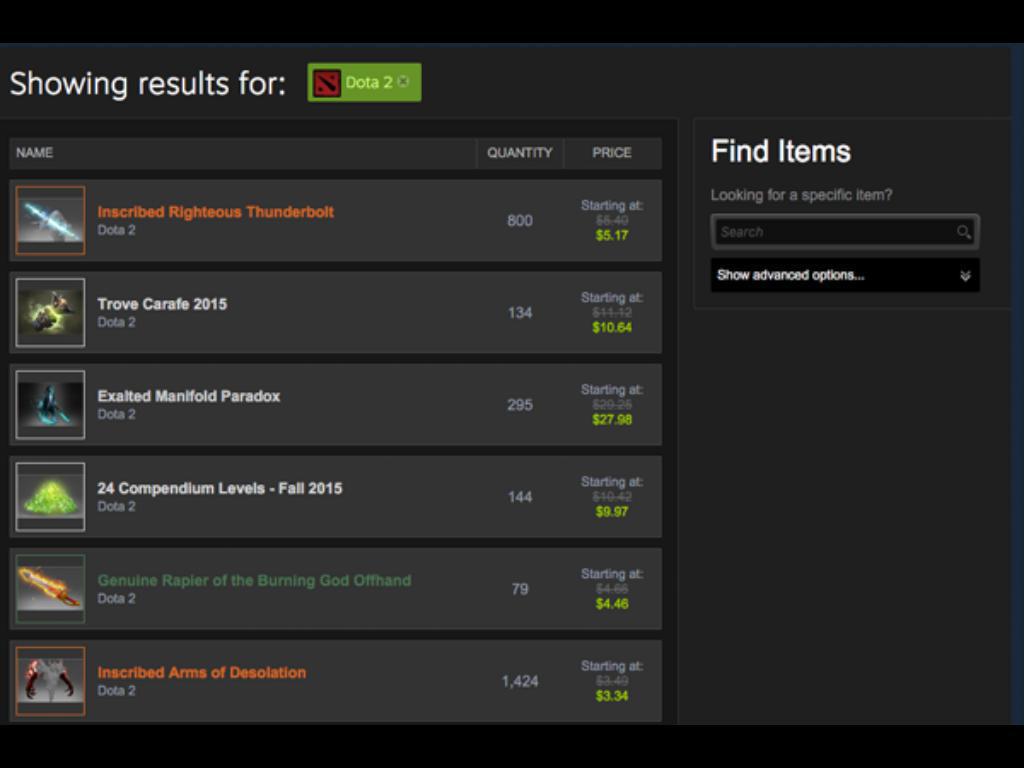The width and height of the screenshot is (1024, 768).
Task: Click the Inscribed Righteous Thunderbolt item icon
Action: (x=50, y=221)
